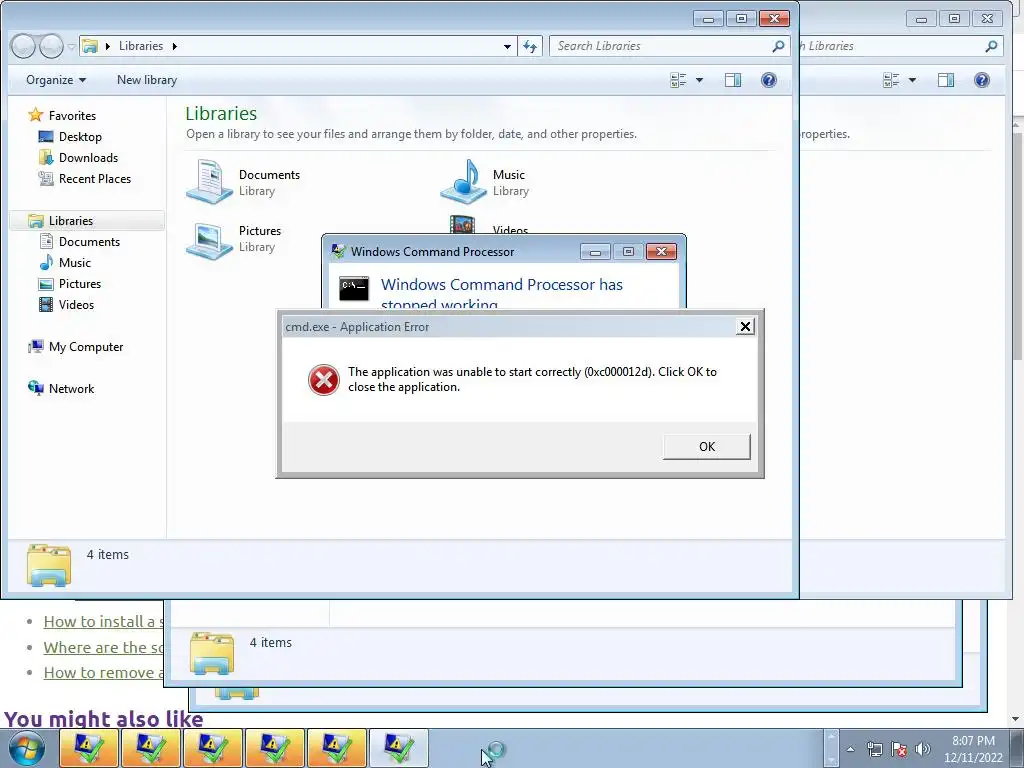Viewport: 1024px width, 768px height.
Task: Switch to the first taskbar window button
Action: (89, 748)
